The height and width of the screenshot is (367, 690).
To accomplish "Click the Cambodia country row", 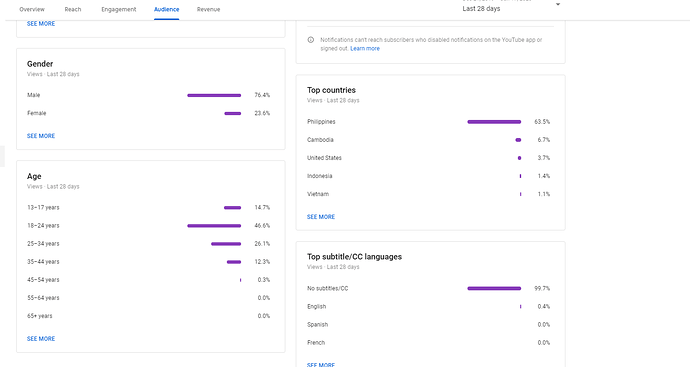I will 429,140.
